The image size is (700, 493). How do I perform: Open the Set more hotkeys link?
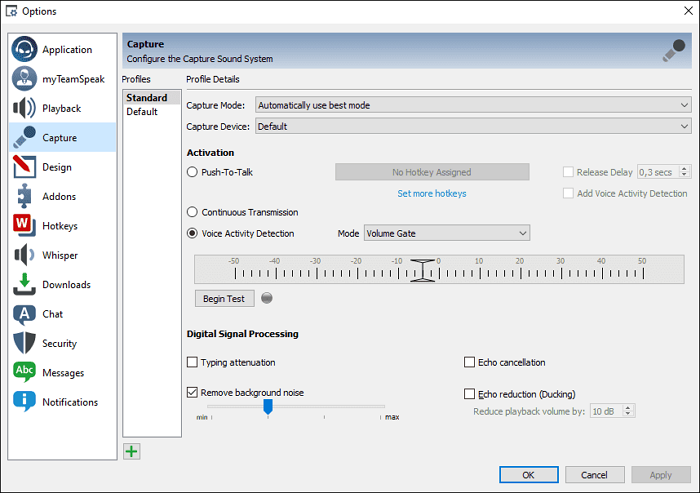431,193
